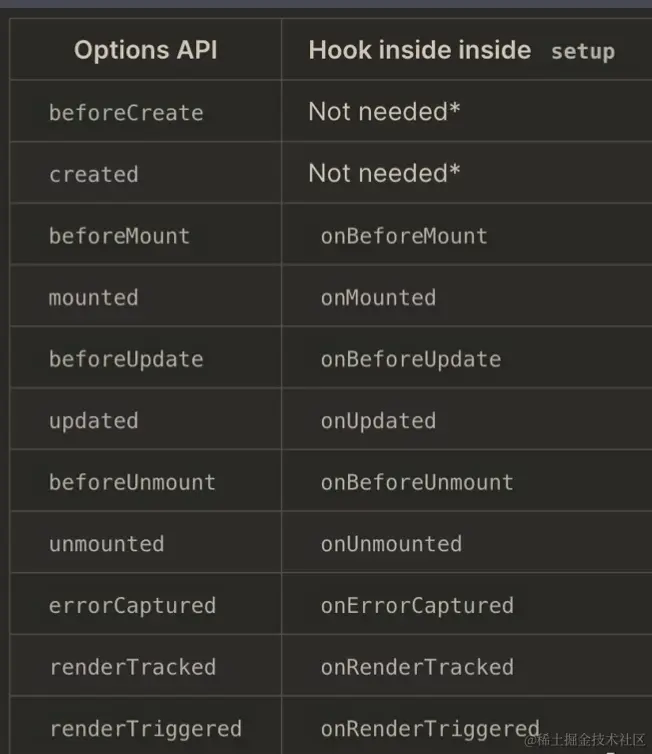Click "Not needed*" in the created row
This screenshot has width=652, height=754.
[384, 173]
